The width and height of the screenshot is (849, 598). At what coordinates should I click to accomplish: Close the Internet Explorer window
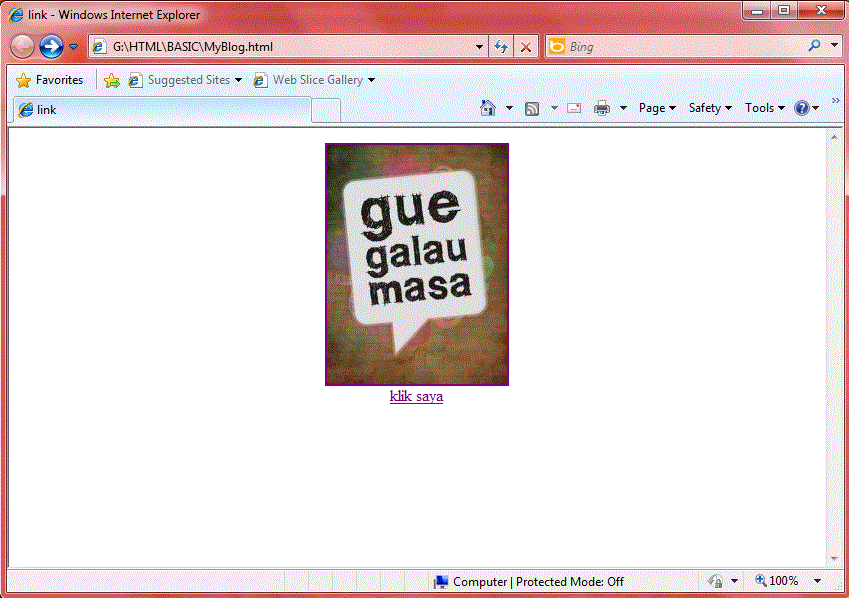tap(821, 10)
